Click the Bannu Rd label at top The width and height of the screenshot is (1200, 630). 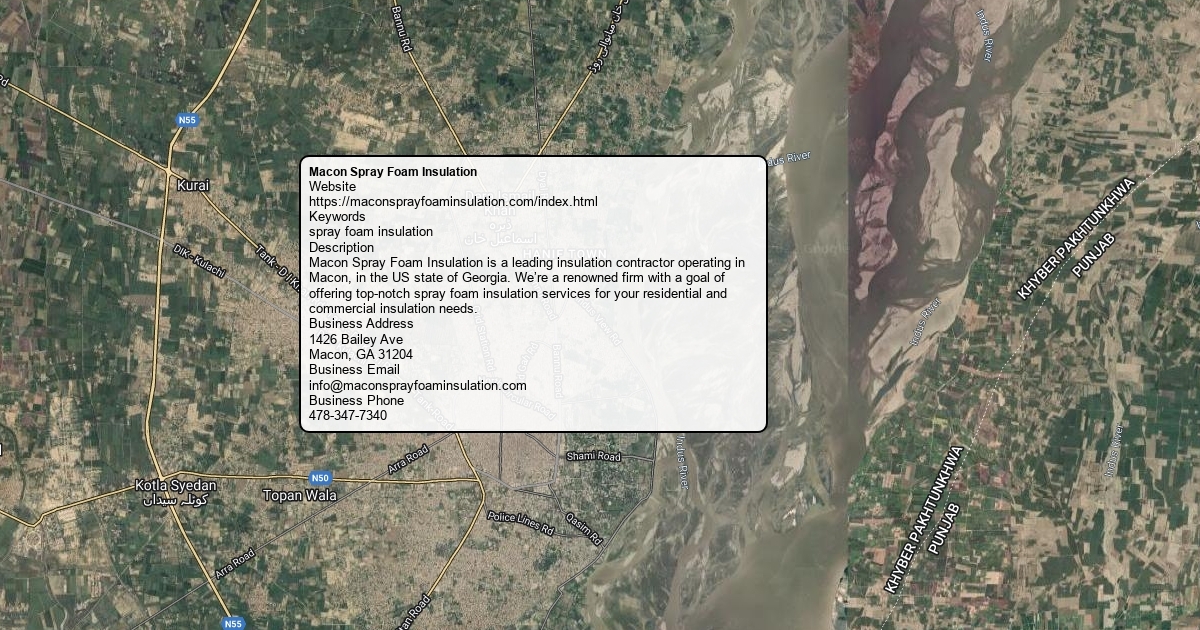[x=401, y=27]
